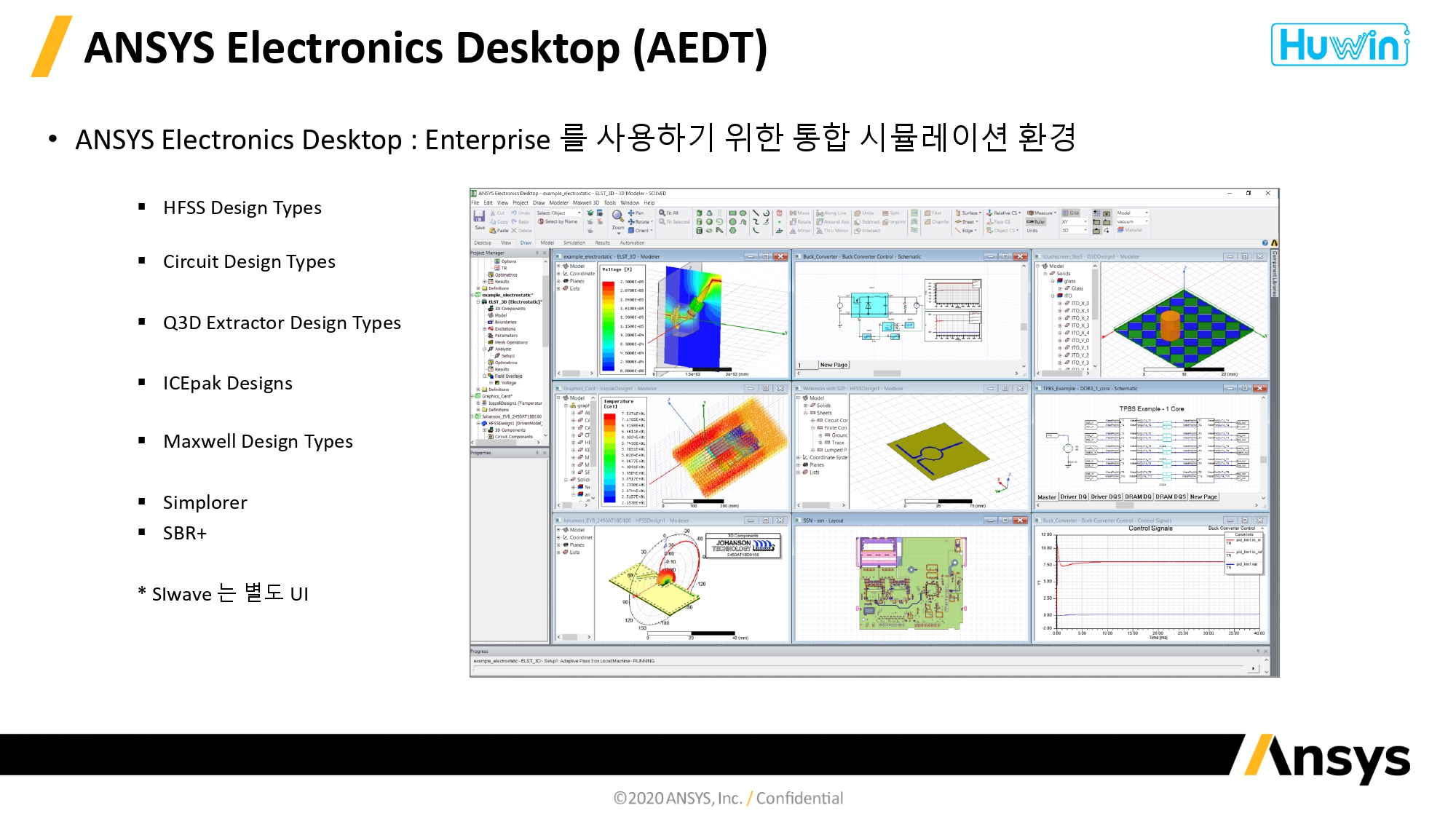Click the Around Axis duplicate tool
The height and width of the screenshot is (819, 1456).
(x=832, y=221)
